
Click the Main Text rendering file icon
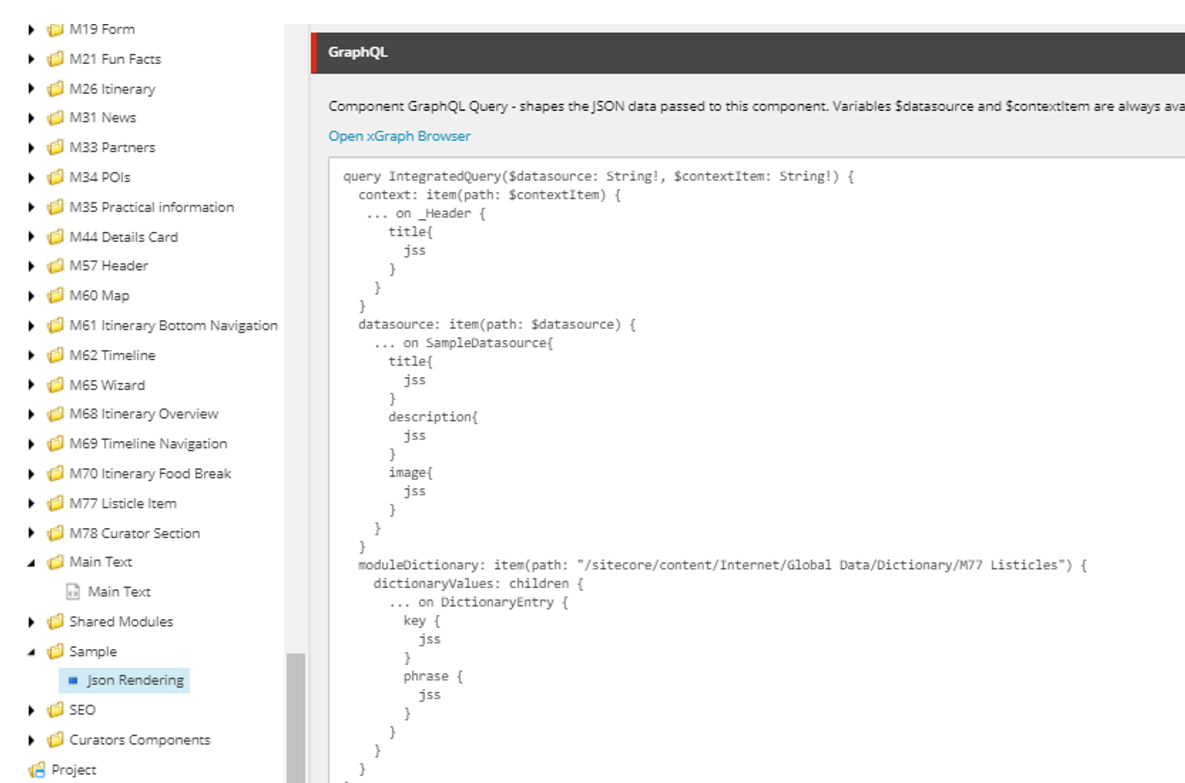(x=73, y=592)
